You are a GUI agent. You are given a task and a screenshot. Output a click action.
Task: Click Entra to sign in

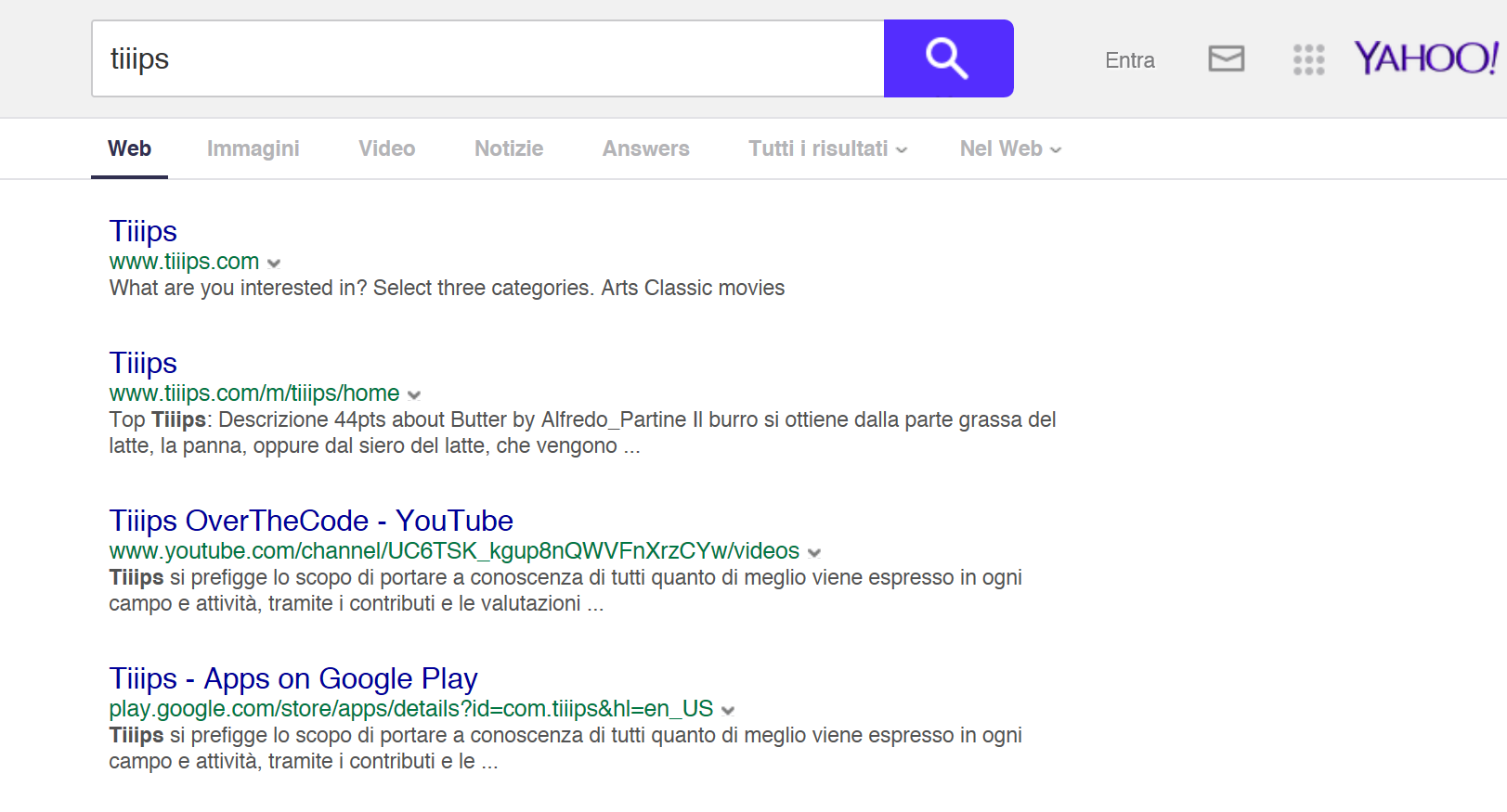pyautogui.click(x=1129, y=60)
